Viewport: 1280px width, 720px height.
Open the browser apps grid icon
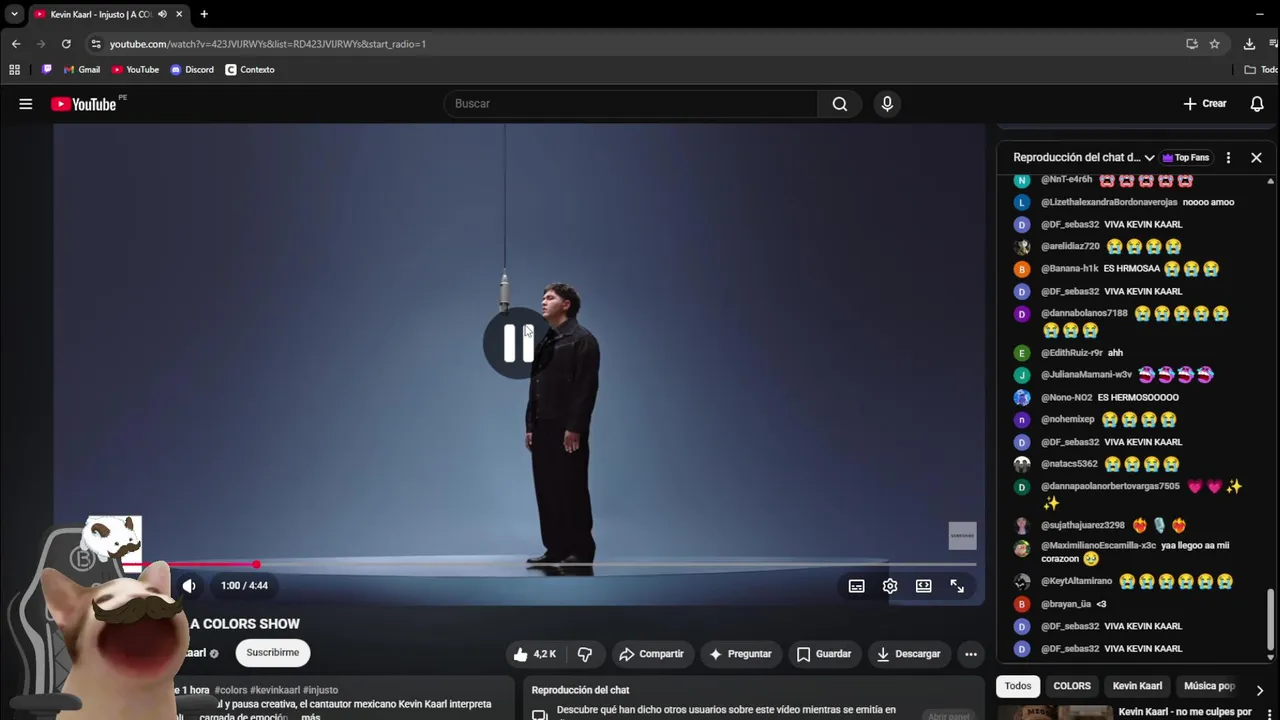(x=14, y=70)
